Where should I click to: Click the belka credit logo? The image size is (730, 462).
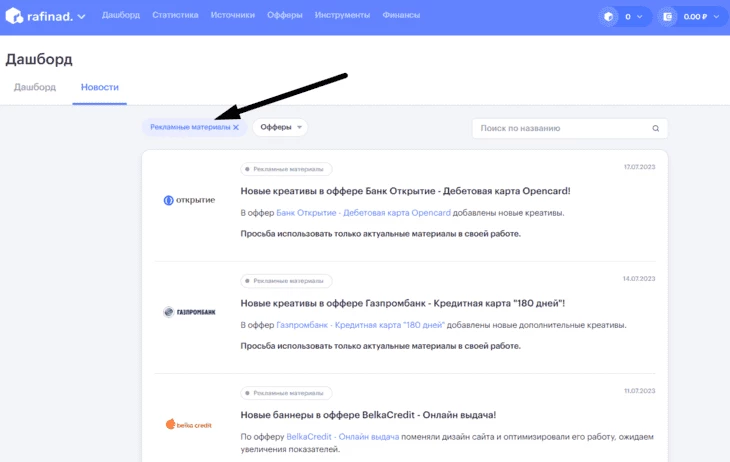click(189, 424)
